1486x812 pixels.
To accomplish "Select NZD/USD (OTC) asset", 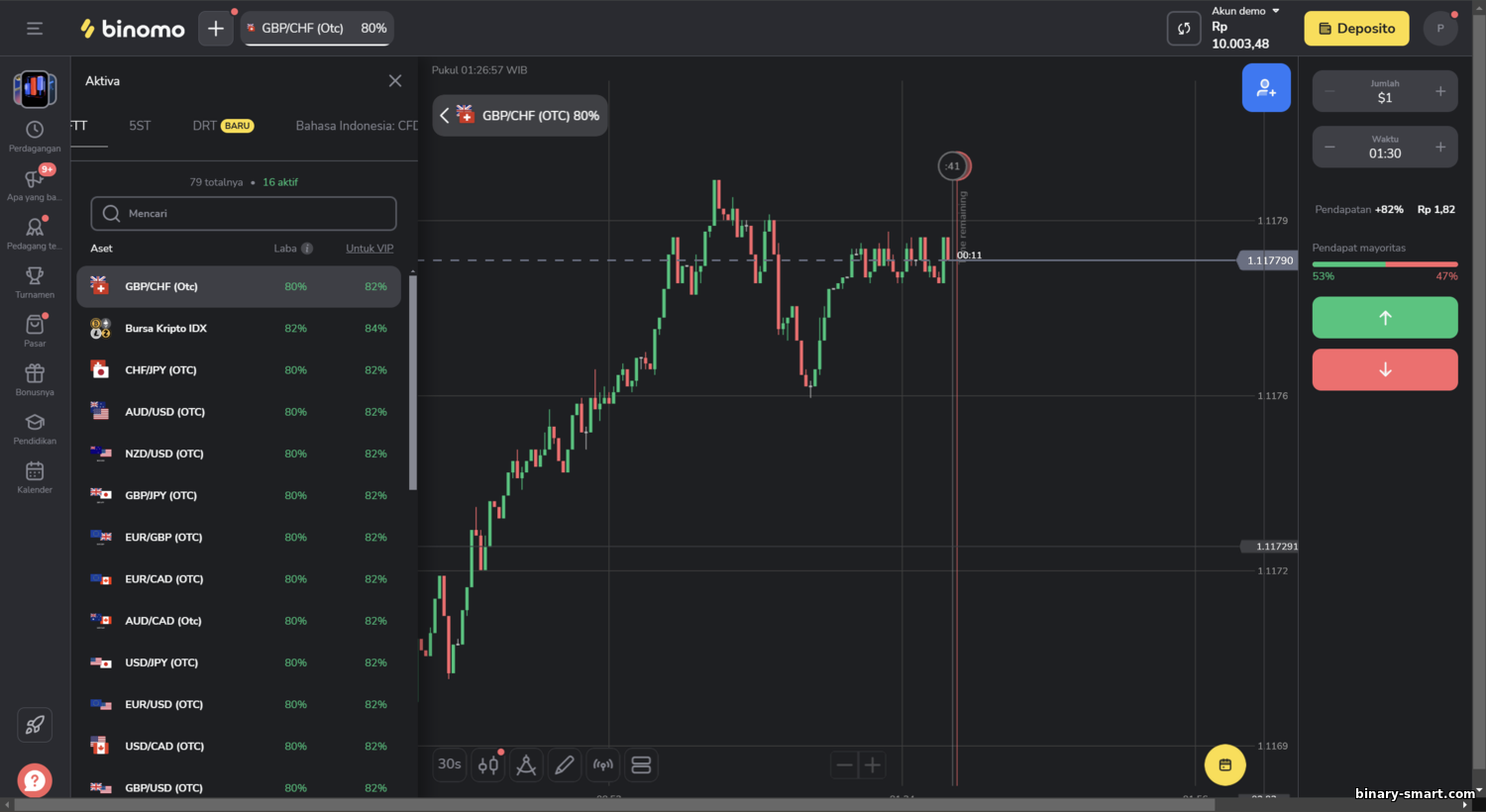I will (239, 454).
